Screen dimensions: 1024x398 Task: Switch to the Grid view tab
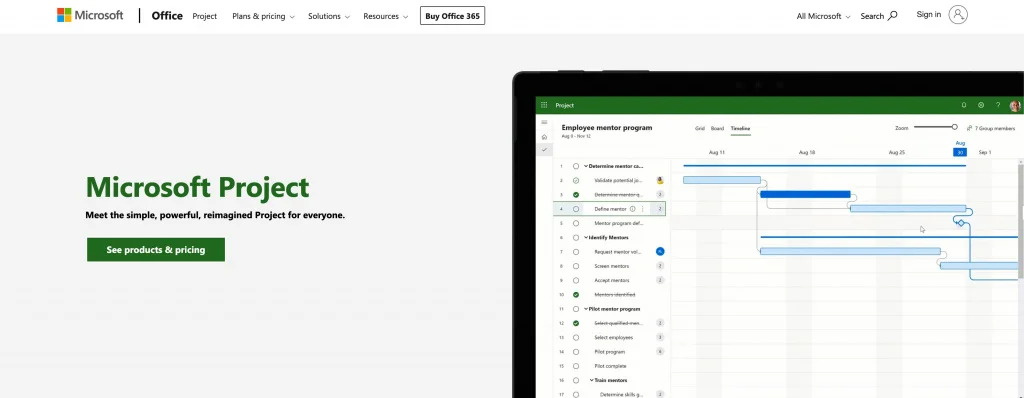pyautogui.click(x=699, y=129)
